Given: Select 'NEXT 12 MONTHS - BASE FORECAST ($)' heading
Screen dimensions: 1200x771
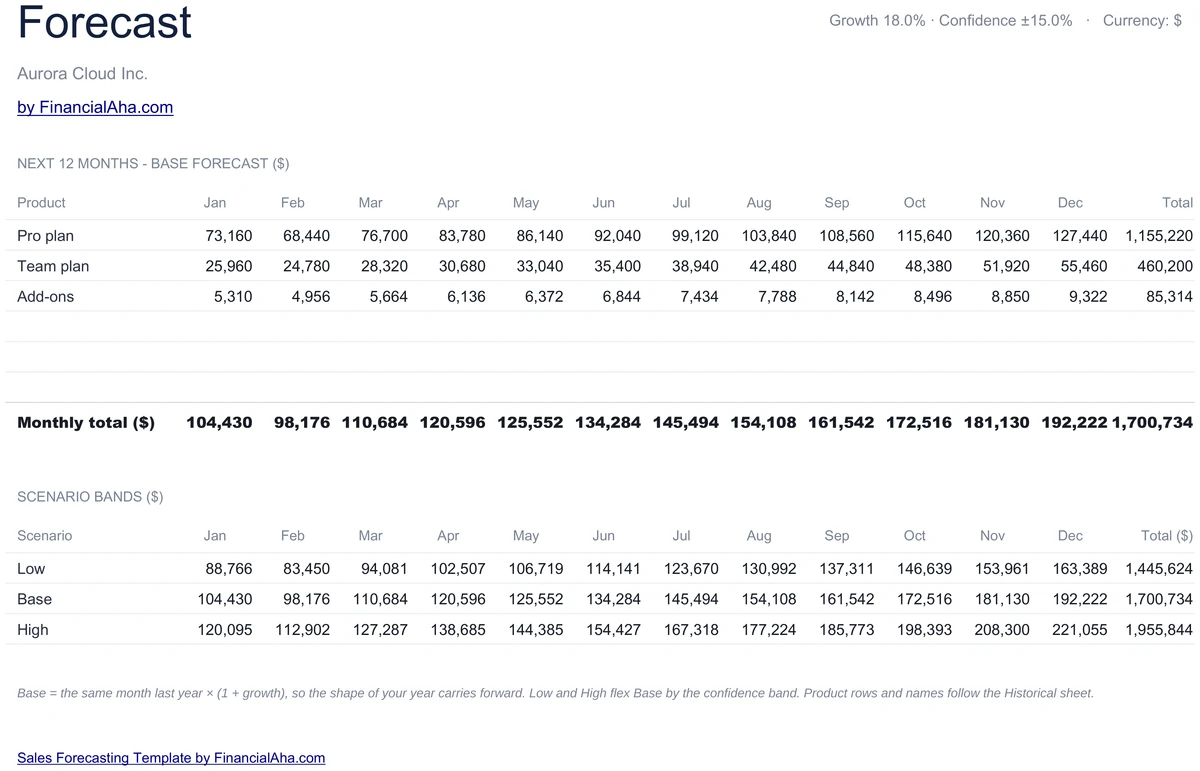Looking at the screenshot, I should [x=153, y=163].
